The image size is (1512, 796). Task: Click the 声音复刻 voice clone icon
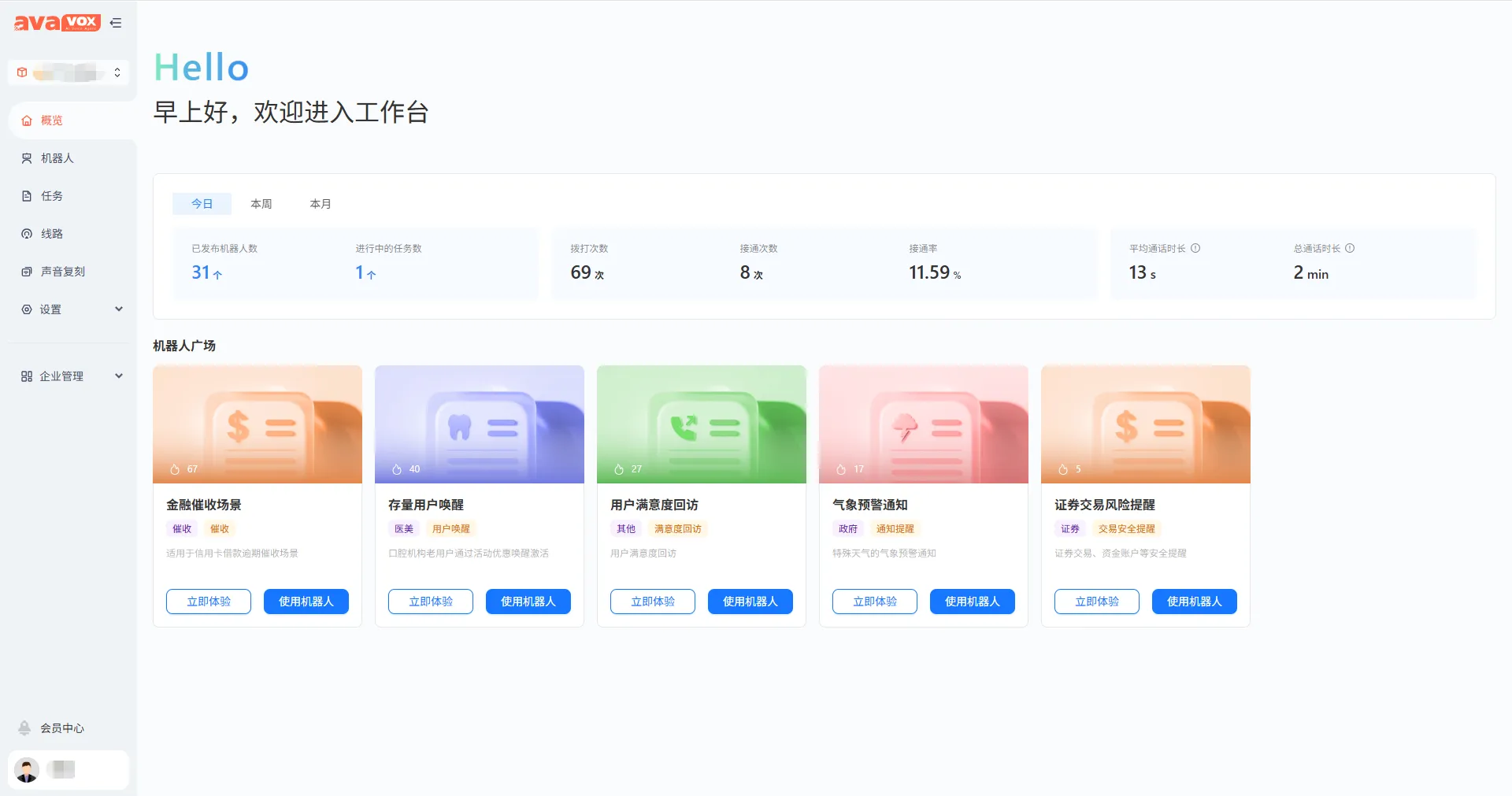pos(27,272)
